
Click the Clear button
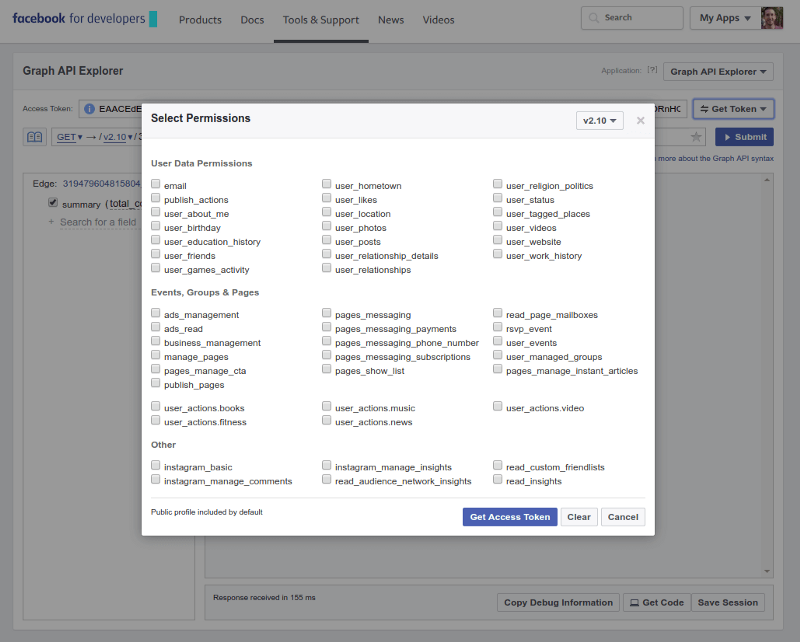579,517
